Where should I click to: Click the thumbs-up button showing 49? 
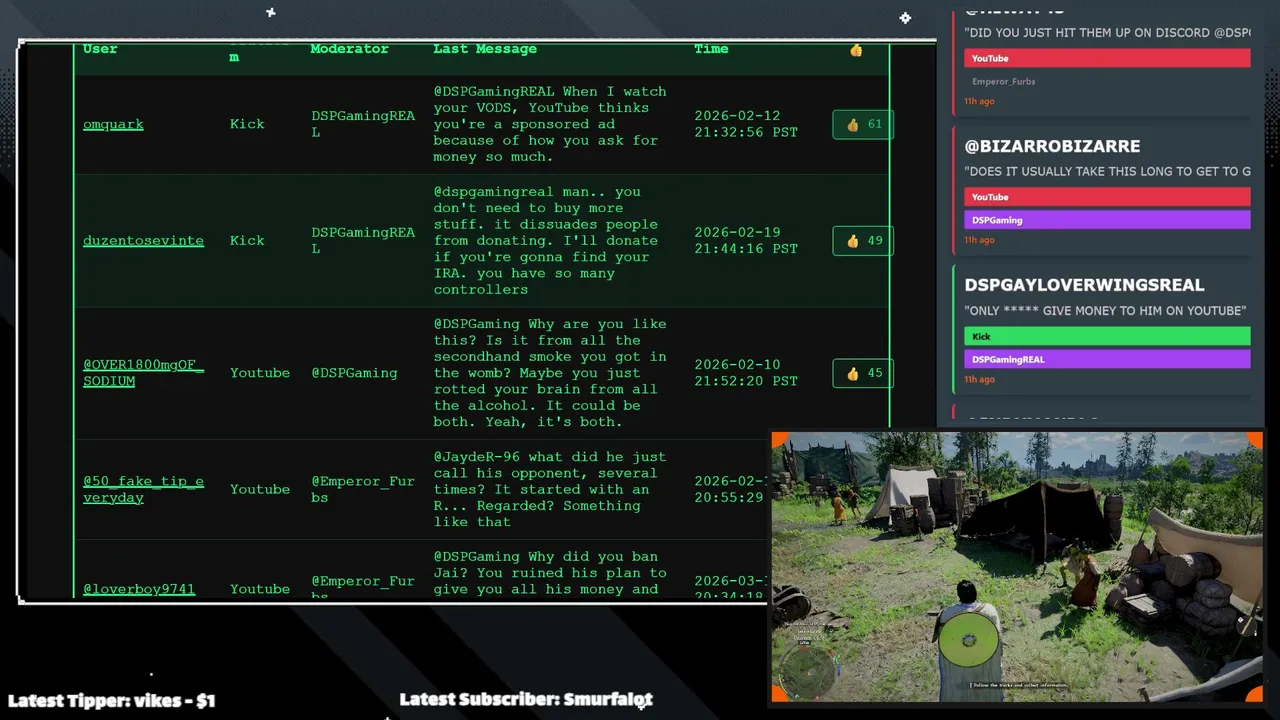coord(863,240)
